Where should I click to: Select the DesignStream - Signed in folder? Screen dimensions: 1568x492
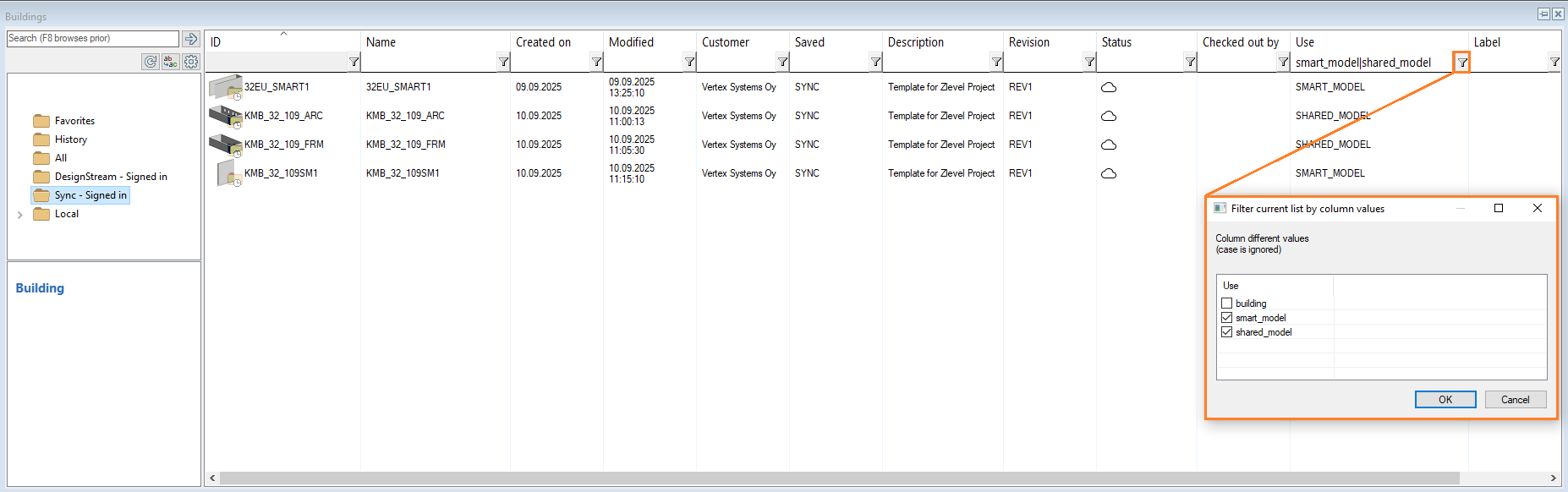point(110,177)
